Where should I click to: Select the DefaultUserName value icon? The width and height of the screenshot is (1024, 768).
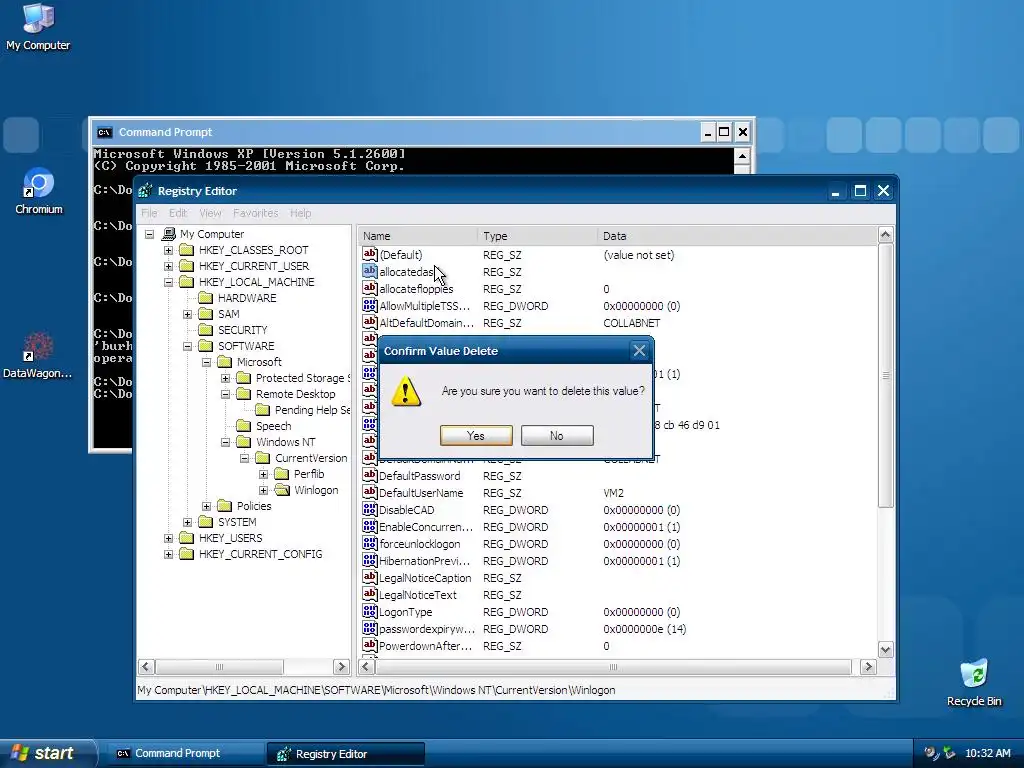[x=370, y=492]
